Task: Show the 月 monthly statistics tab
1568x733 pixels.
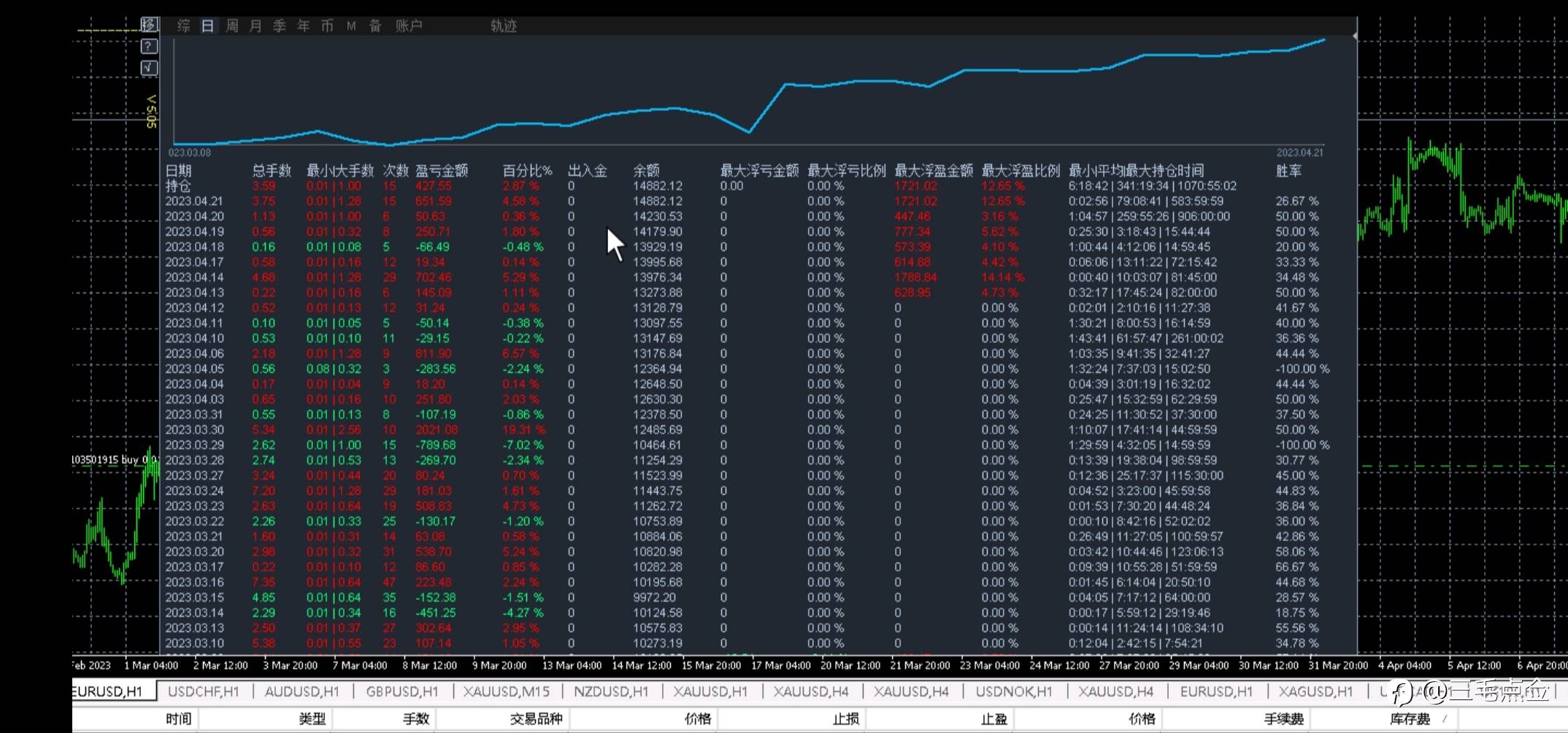Action: click(x=255, y=26)
